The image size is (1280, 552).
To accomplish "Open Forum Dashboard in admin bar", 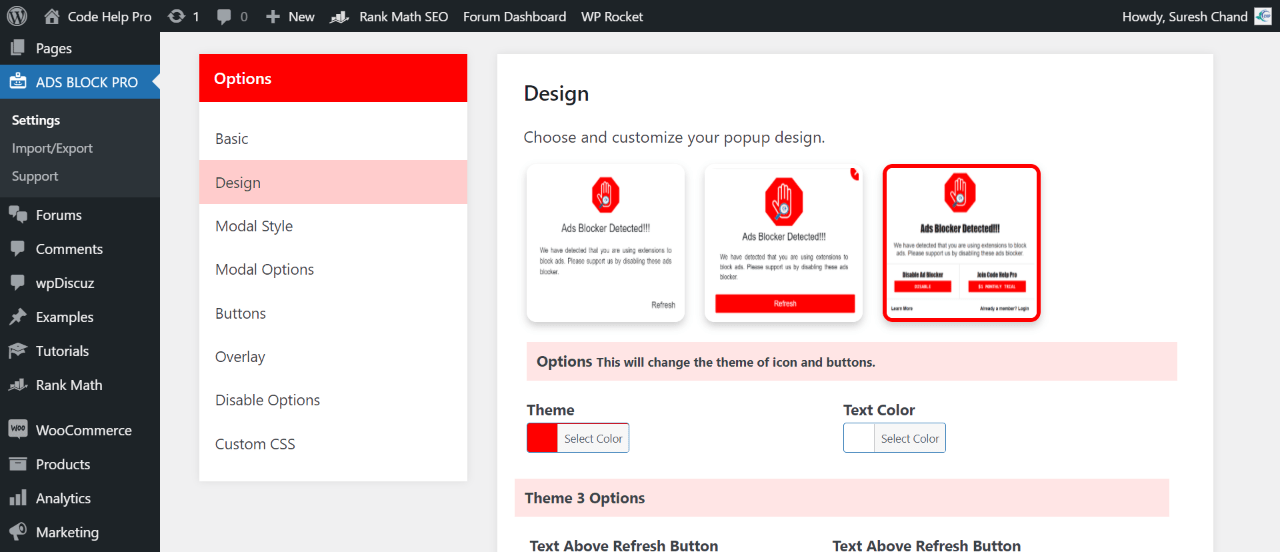I will tap(515, 16).
